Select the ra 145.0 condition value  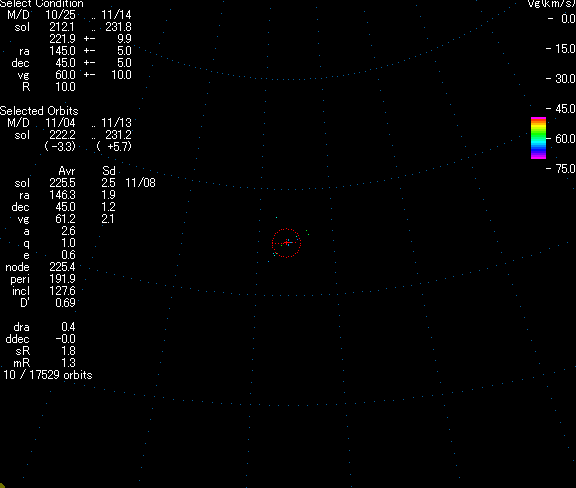coord(62,51)
